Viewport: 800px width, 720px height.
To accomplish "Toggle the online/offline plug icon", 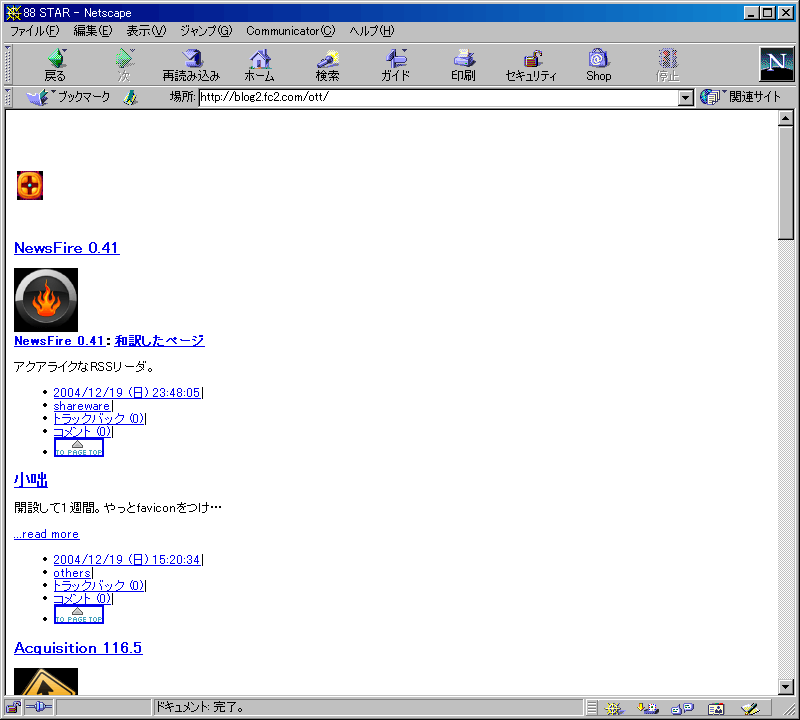I will pyautogui.click(x=39, y=707).
